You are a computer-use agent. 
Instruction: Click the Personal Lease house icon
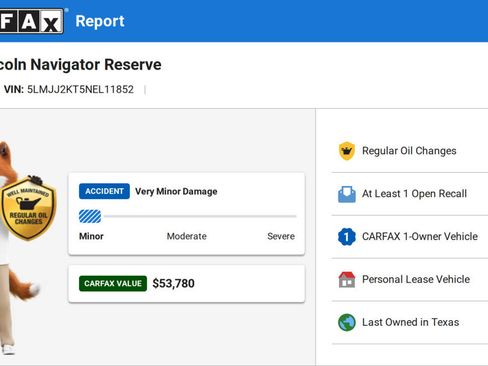point(347,279)
